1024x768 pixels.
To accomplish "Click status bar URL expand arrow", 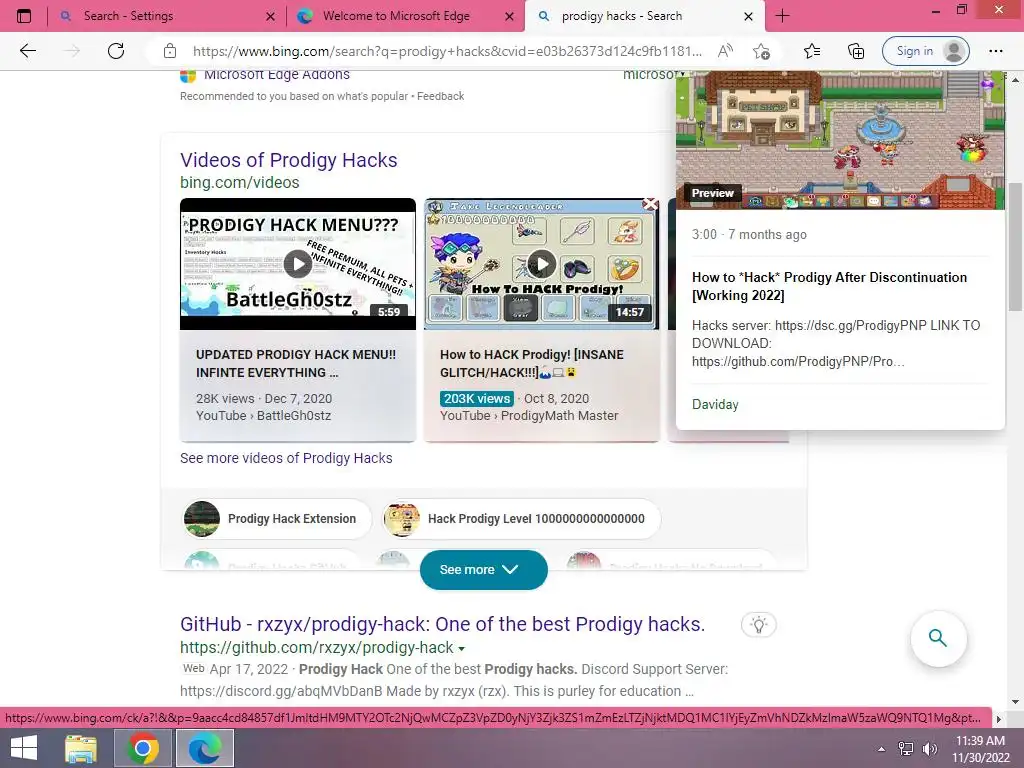I will [998, 719].
